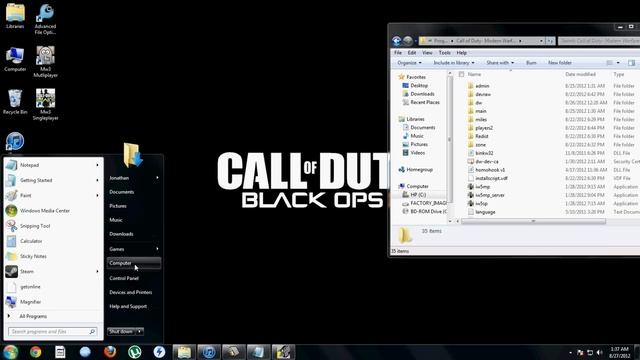This screenshot has width=640, height=360.
Task: Open Include in library dropdown
Action: (x=454, y=63)
